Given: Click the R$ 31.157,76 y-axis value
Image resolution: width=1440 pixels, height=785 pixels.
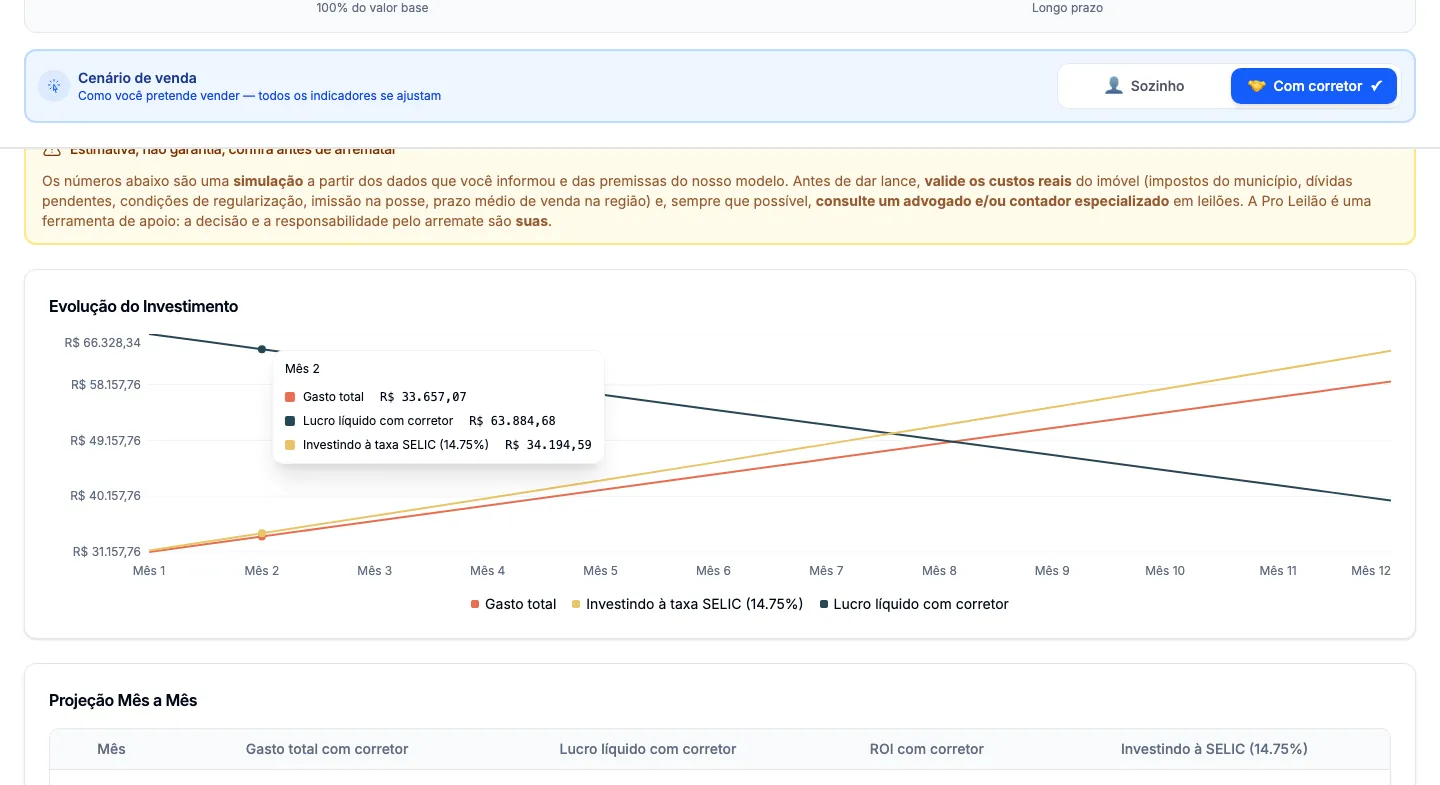Looking at the screenshot, I should coord(106,552).
